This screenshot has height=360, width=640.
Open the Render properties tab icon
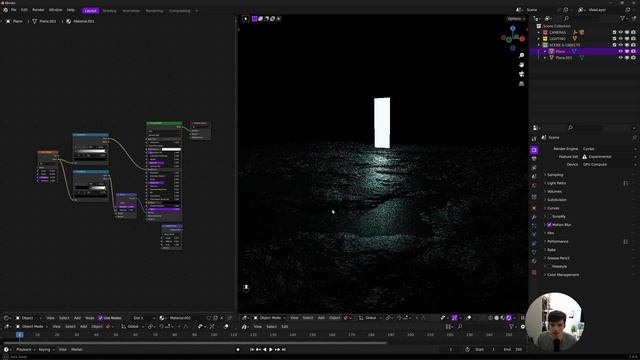534,150
